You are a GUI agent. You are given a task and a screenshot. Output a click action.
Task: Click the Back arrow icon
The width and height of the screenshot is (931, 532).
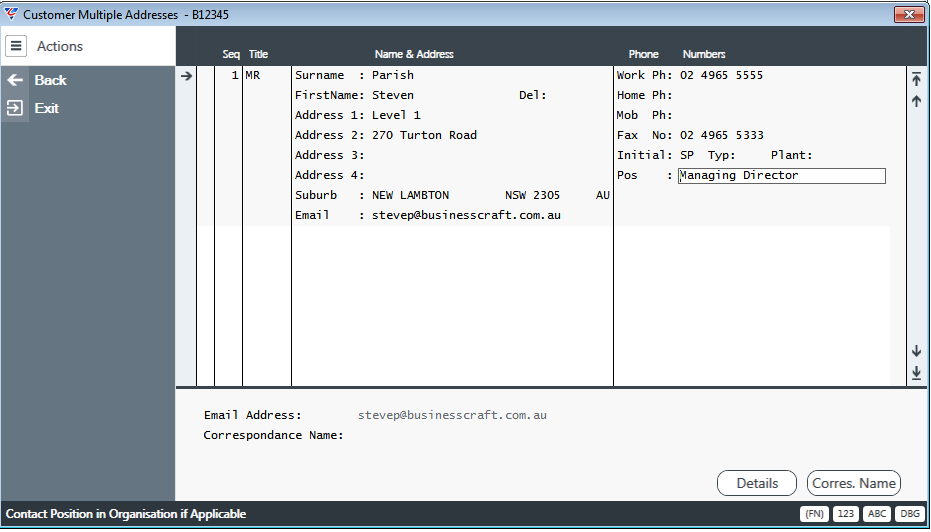[15, 80]
